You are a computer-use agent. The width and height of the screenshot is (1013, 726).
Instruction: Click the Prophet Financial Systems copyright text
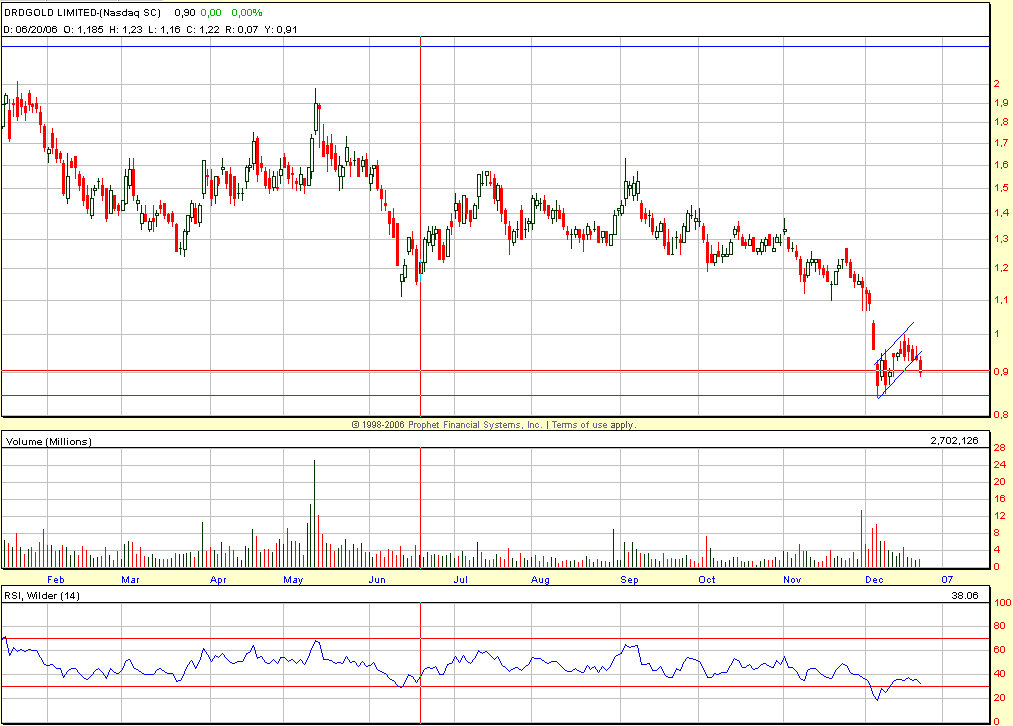pos(445,425)
